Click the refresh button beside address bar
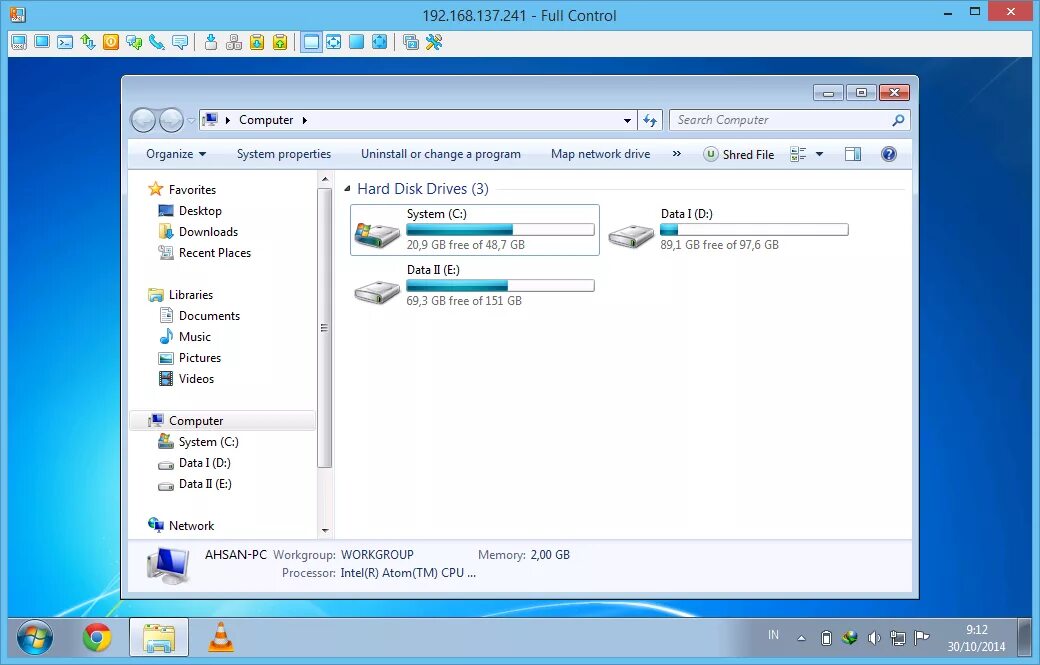Screen dimensions: 1040x665 (649, 121)
